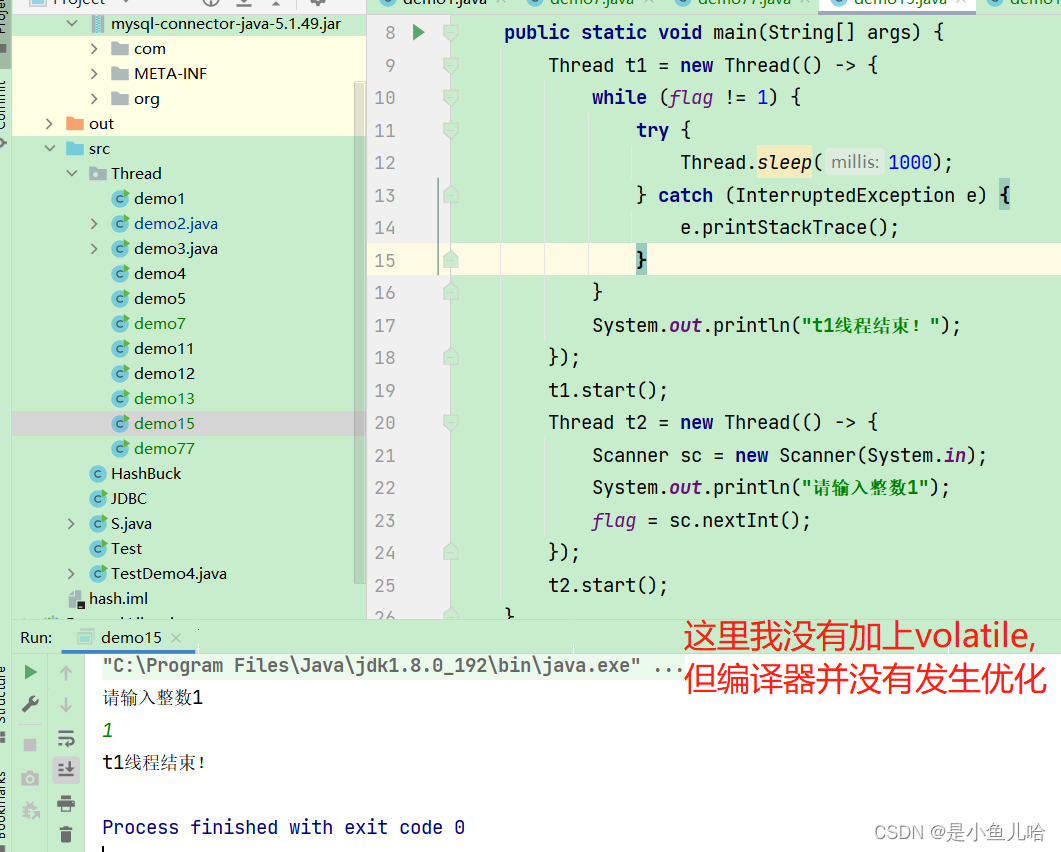1061x852 pixels.
Task: Select demo4 class in project tree
Action: pyautogui.click(x=160, y=273)
